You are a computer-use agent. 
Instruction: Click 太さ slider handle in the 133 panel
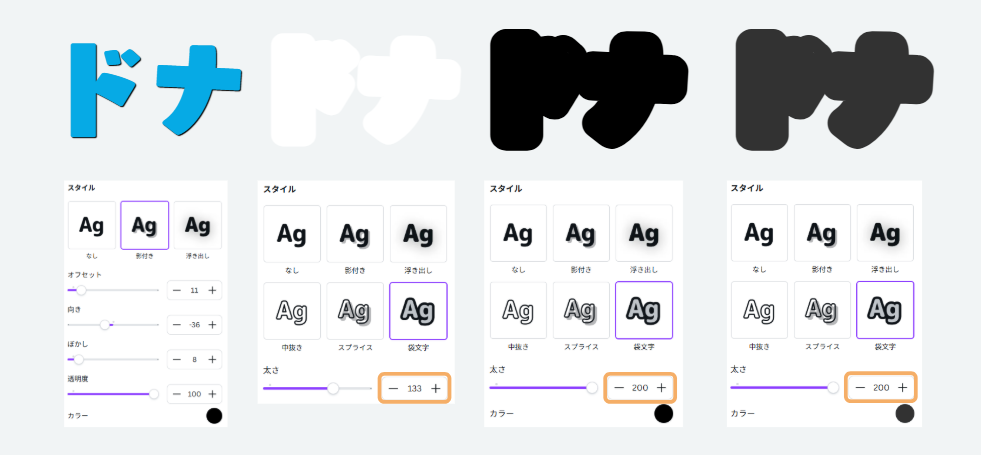(333, 389)
